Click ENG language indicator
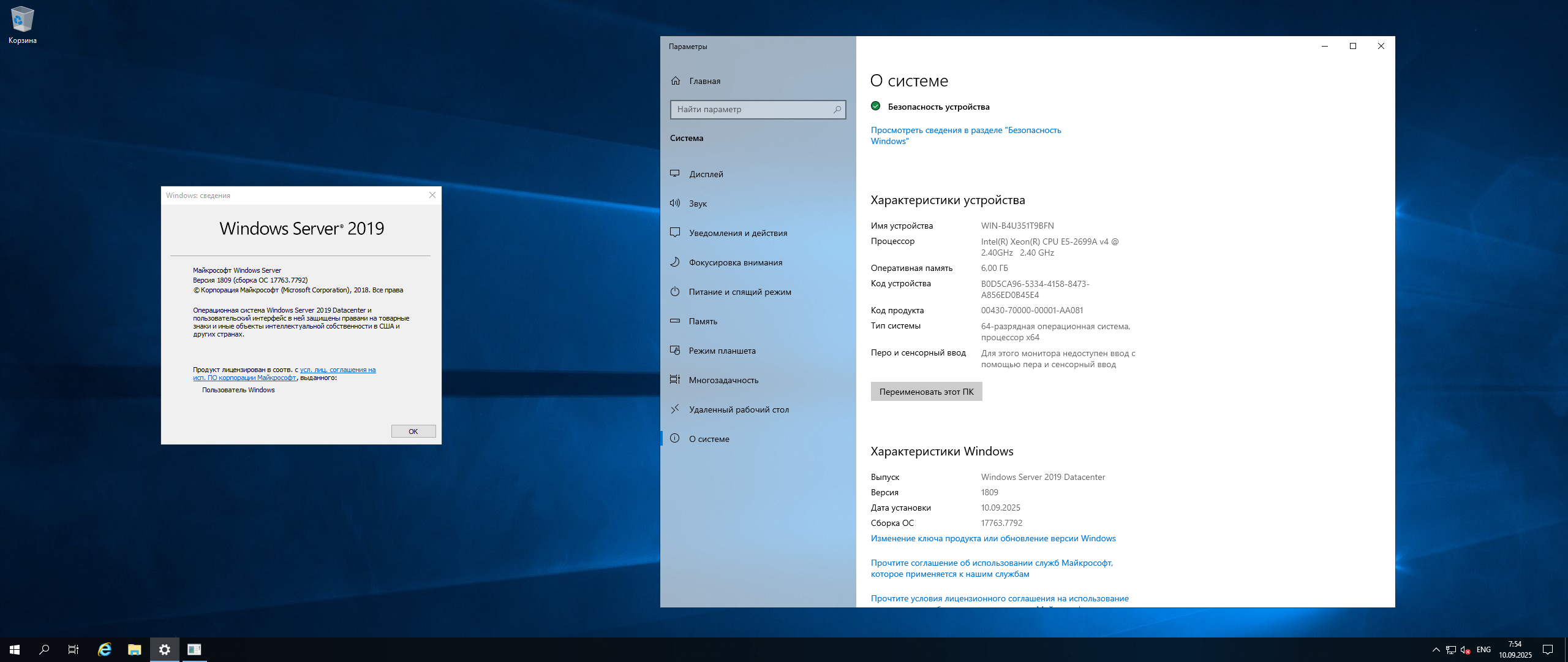Viewport: 1568px width, 662px height. pos(1484,650)
